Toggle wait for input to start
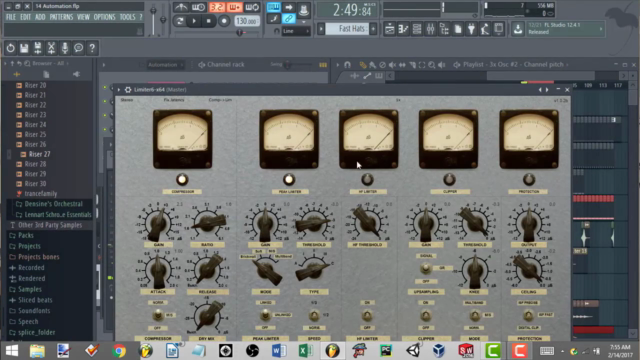The width and height of the screenshot is (640, 360). 199,7
